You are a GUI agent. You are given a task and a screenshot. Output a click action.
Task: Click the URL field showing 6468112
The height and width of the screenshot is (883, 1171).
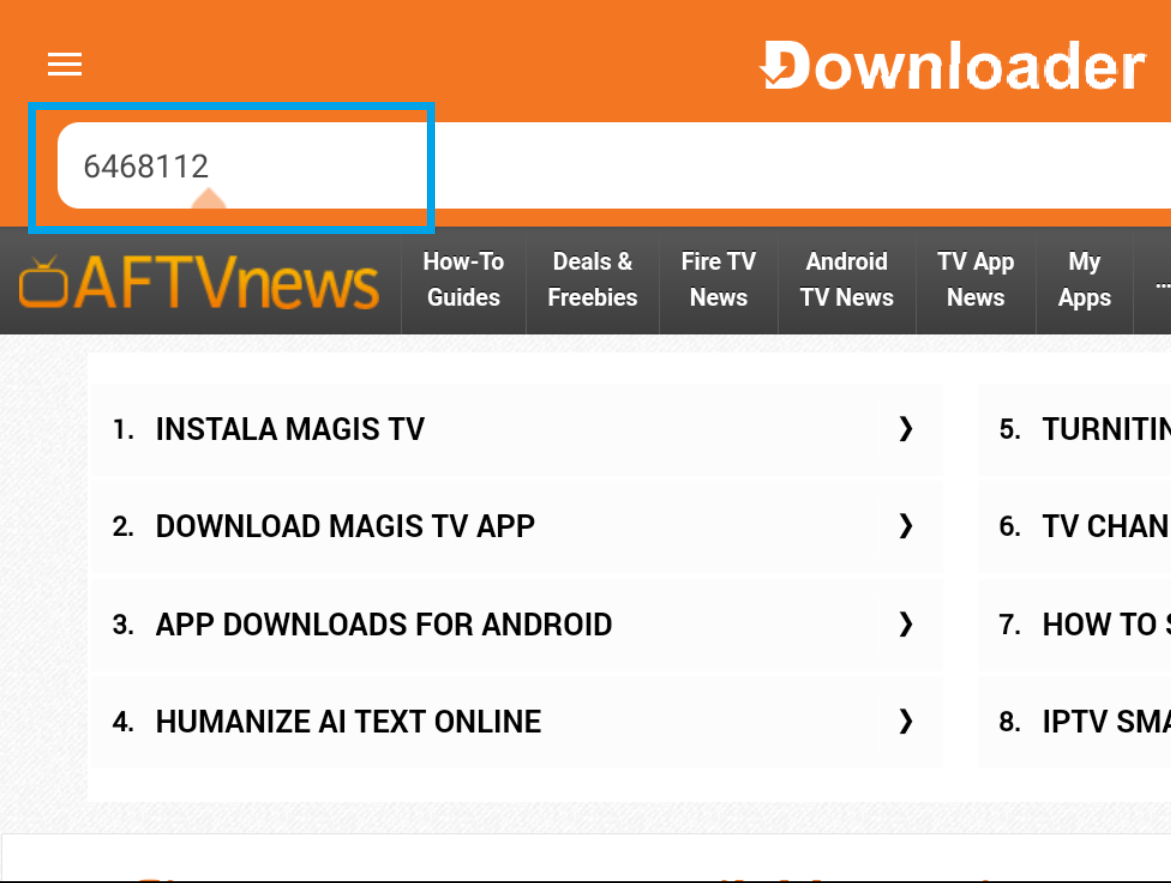230,165
